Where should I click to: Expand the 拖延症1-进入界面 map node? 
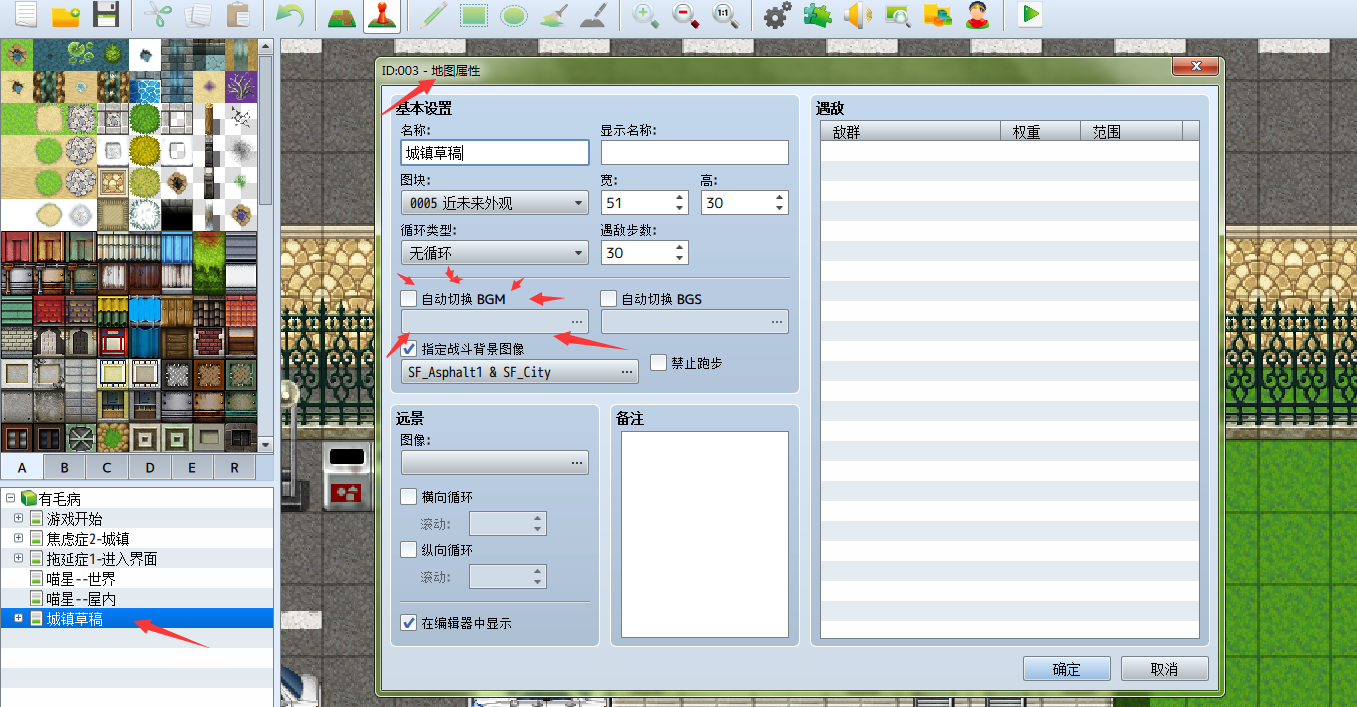[x=18, y=558]
